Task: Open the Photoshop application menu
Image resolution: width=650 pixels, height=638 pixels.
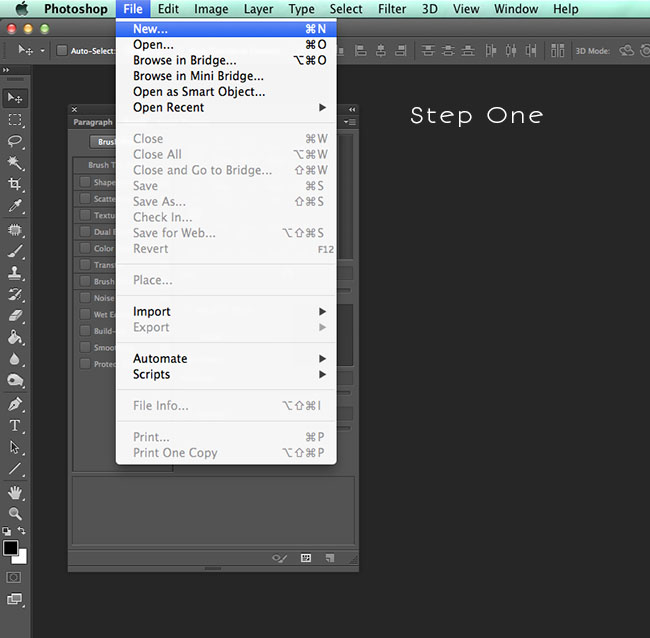Action: tap(76, 9)
